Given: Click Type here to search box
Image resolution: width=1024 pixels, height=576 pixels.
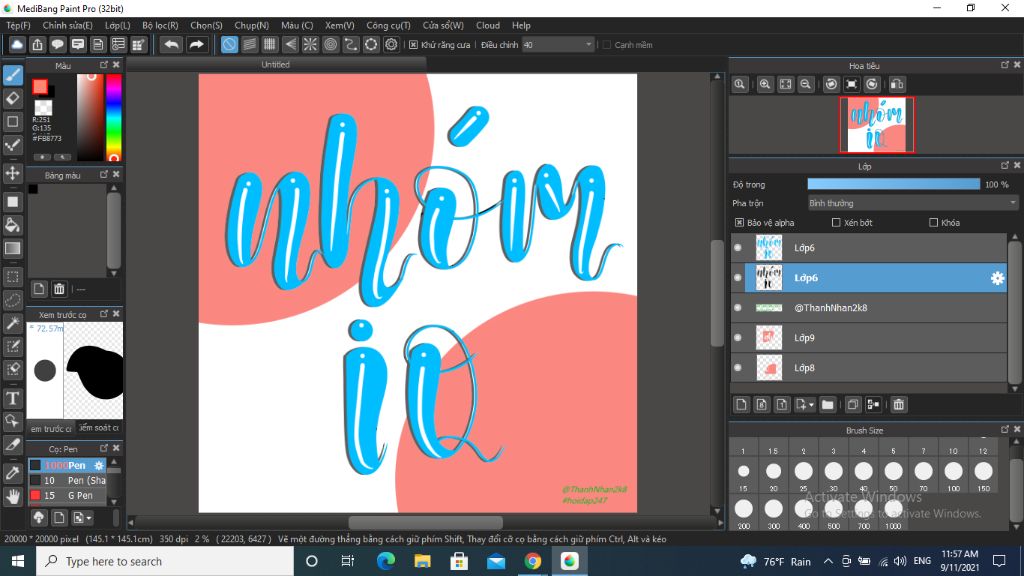Looking at the screenshot, I should coord(165,561).
